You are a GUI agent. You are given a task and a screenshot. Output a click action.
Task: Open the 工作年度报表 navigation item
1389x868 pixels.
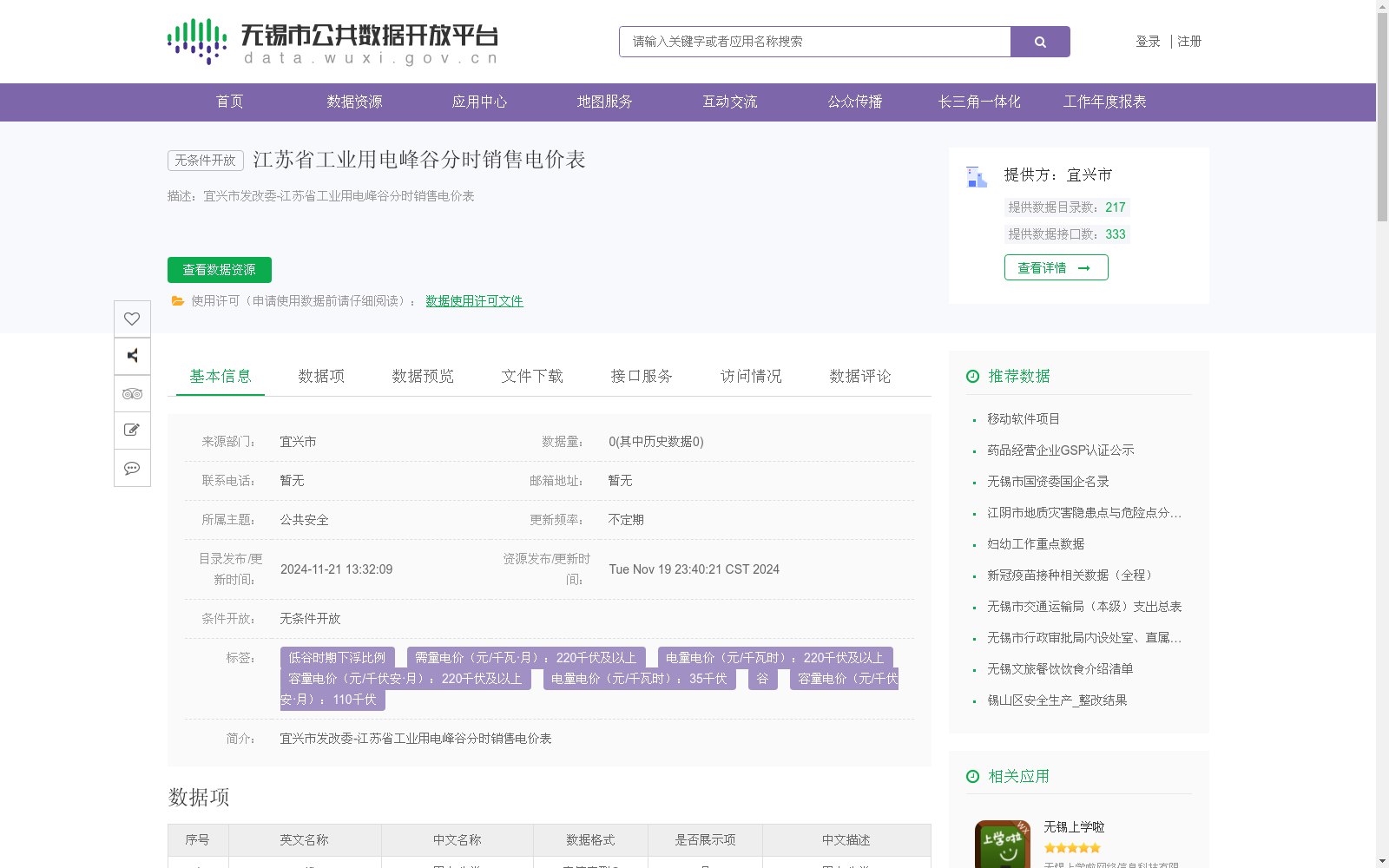(x=1104, y=102)
